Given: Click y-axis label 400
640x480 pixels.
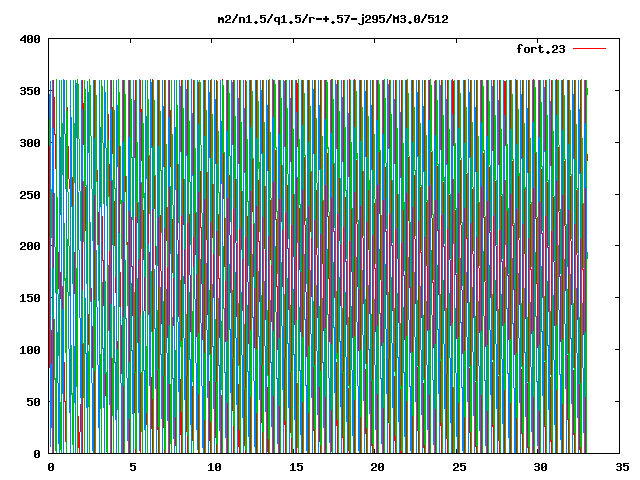Looking at the screenshot, I should click(x=30, y=39).
